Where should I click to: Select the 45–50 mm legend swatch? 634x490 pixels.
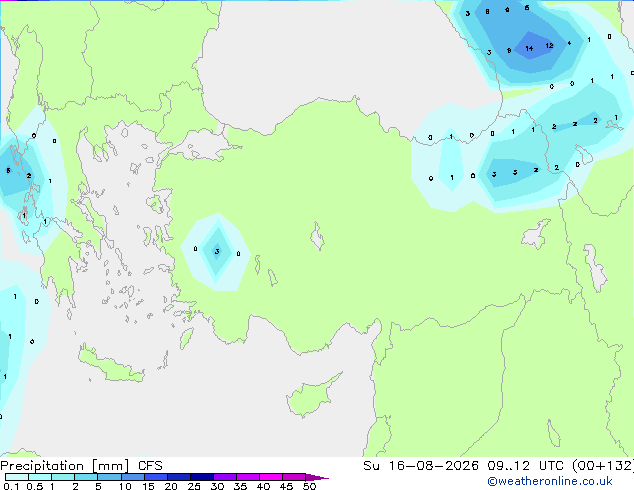point(294,477)
